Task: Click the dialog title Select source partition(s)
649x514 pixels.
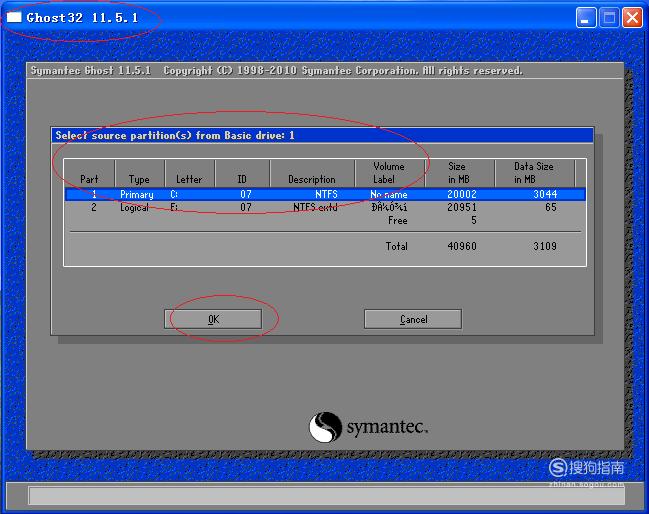Action: [175, 135]
